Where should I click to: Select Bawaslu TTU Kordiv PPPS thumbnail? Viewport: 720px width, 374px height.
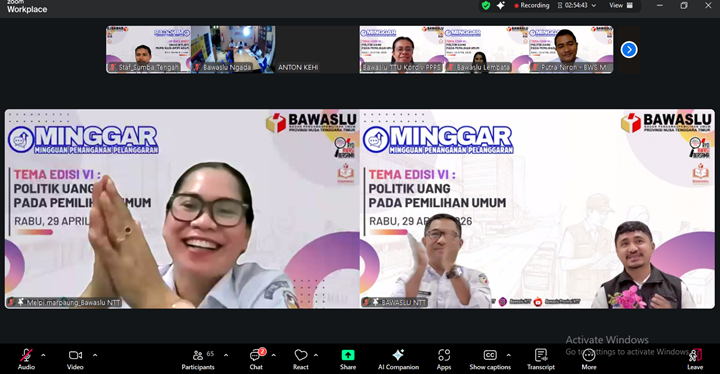402,49
